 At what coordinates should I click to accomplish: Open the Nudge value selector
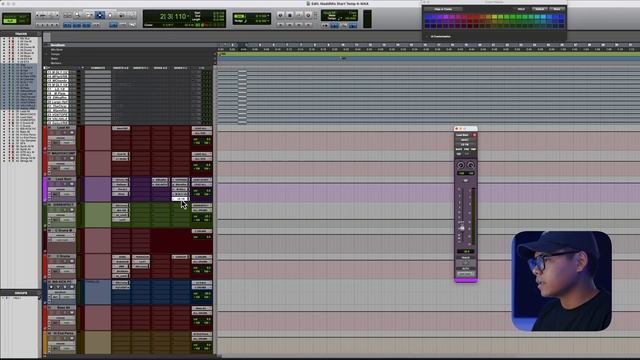pos(268,20)
